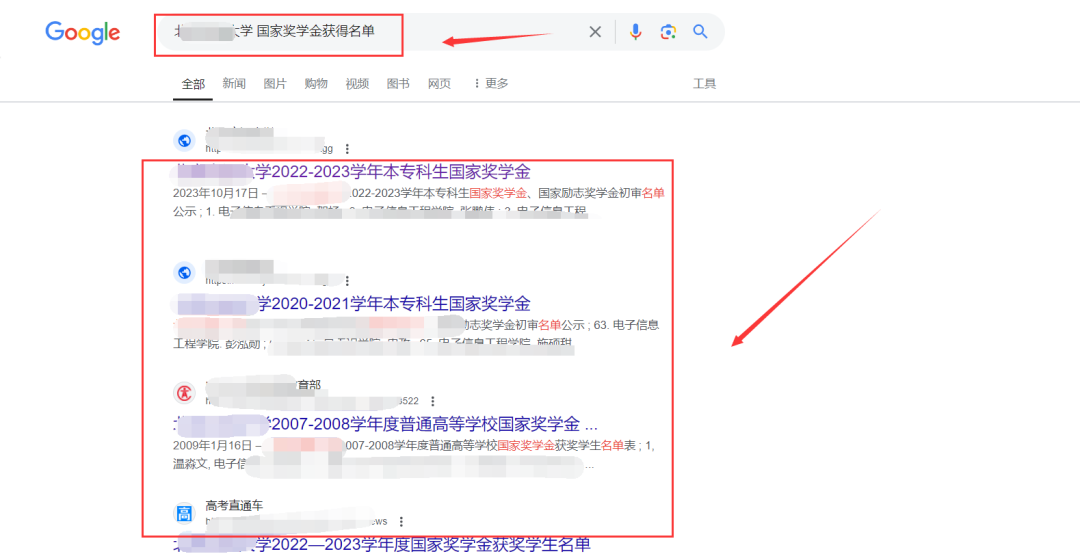Start voice search with the microphone icon

point(635,32)
